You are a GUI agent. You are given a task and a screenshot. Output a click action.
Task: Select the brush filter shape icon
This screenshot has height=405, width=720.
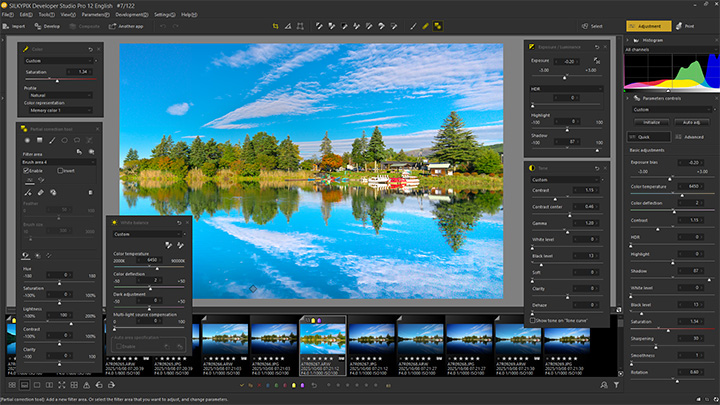pyautogui.click(x=51, y=141)
